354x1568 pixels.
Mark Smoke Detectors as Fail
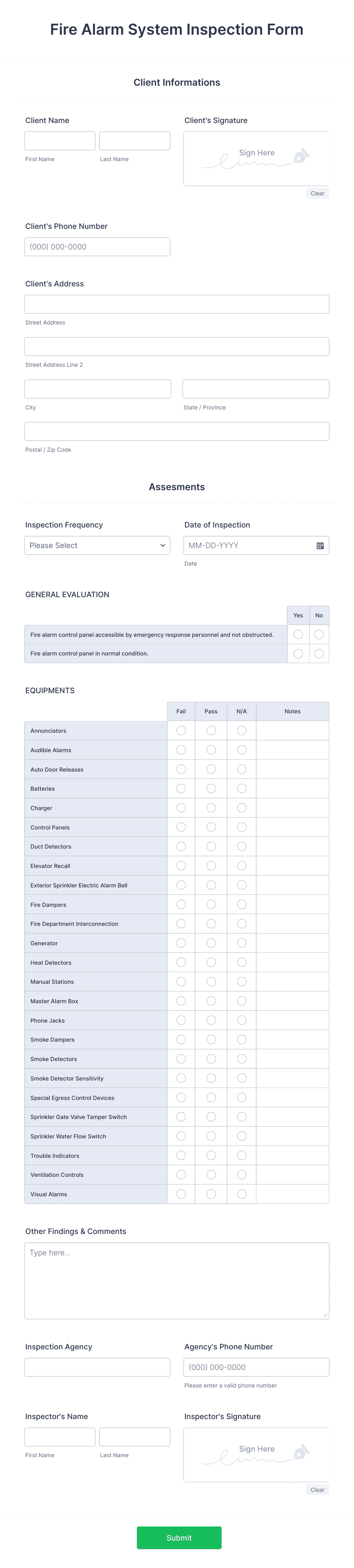tap(181, 1058)
